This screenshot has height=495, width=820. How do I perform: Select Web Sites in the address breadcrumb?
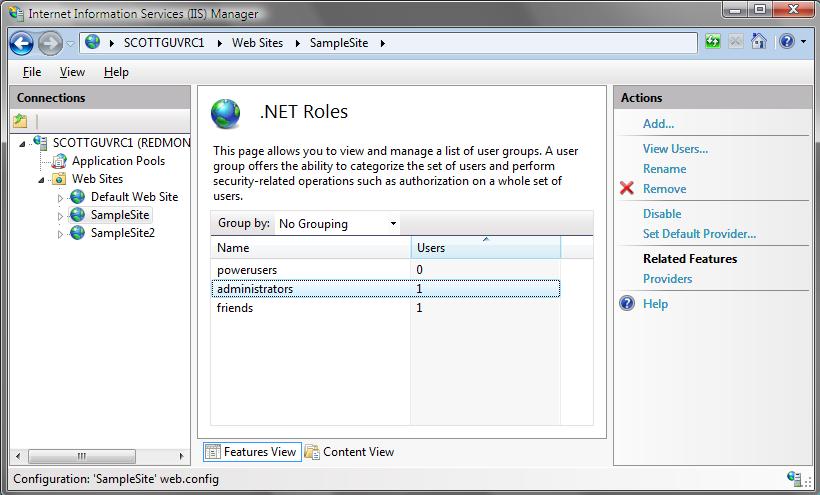[x=257, y=43]
